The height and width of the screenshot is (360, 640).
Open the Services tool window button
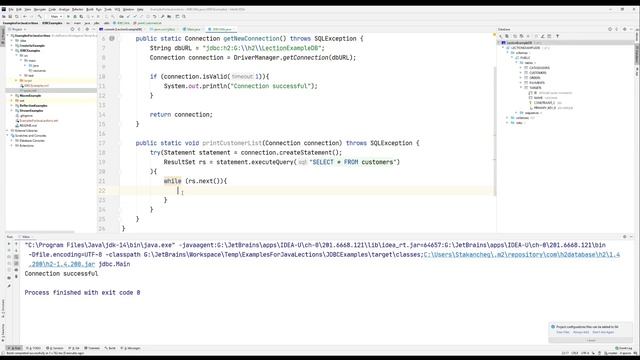[x=55, y=348]
